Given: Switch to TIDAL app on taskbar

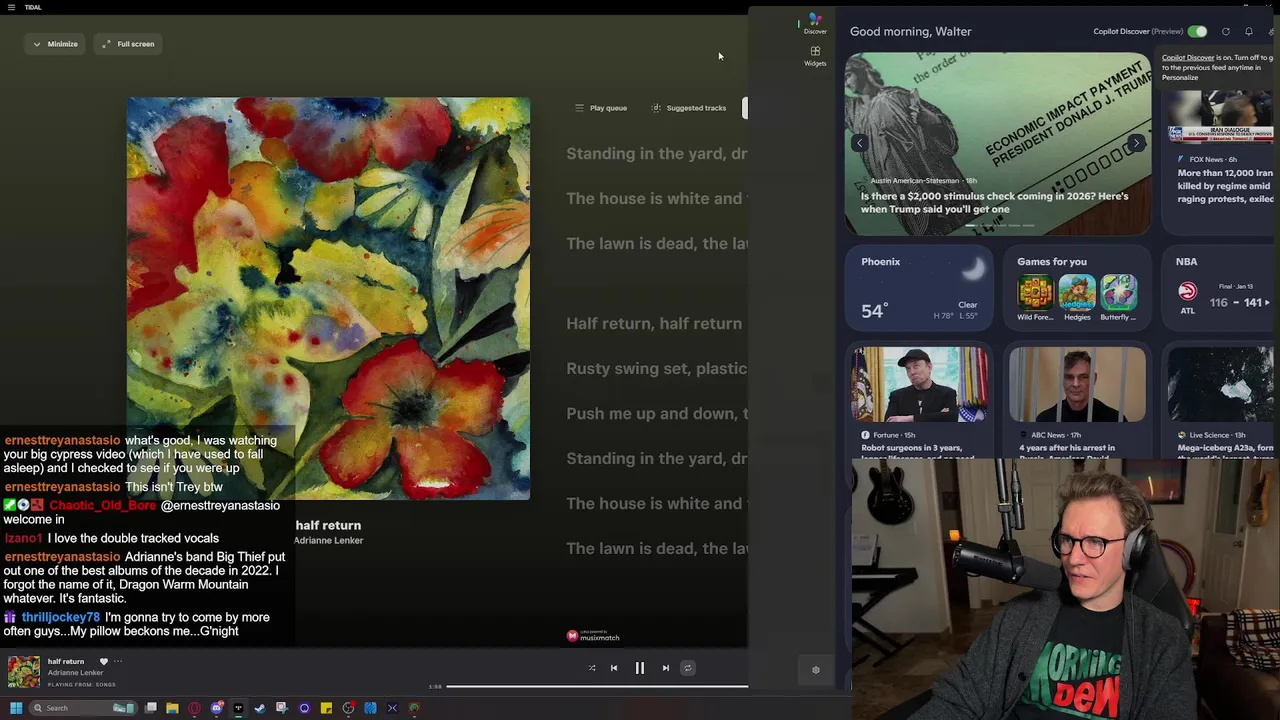Looking at the screenshot, I should click(x=238, y=708).
